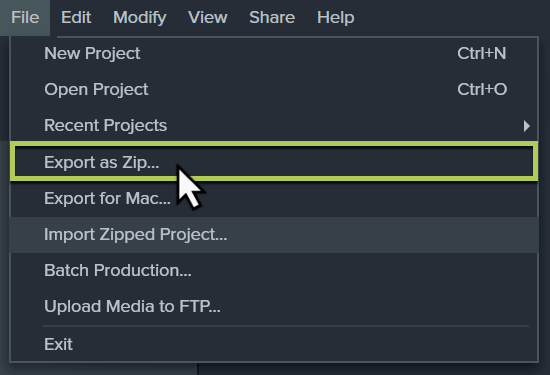The image size is (550, 375).
Task: Click the Recent Projects label
Action: [x=105, y=126]
